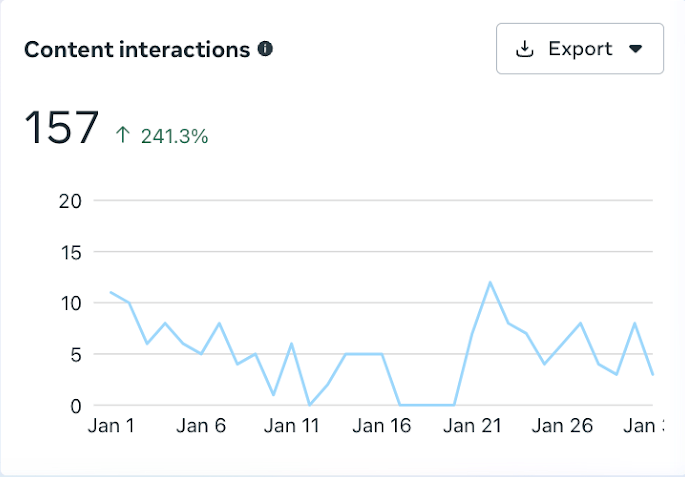Click the 20 y-axis label
This screenshot has height=477, width=689.
(x=71, y=200)
